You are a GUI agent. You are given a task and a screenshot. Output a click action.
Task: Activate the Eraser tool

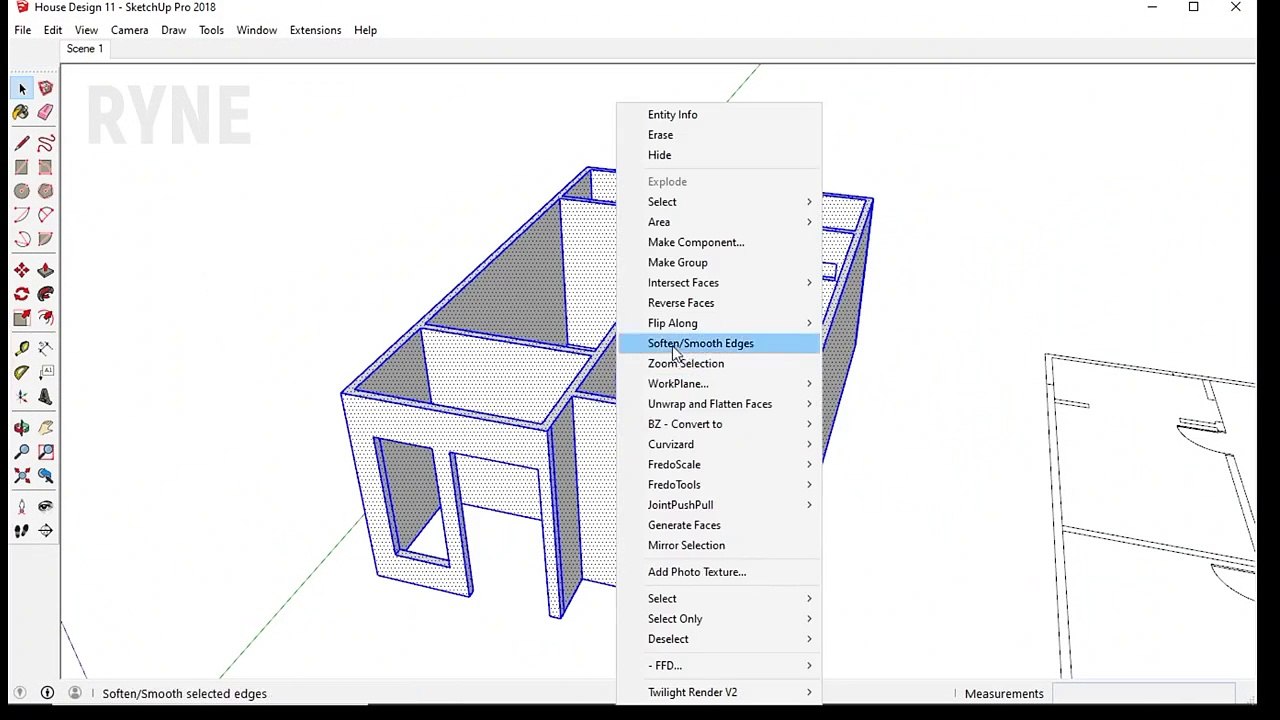coord(45,113)
